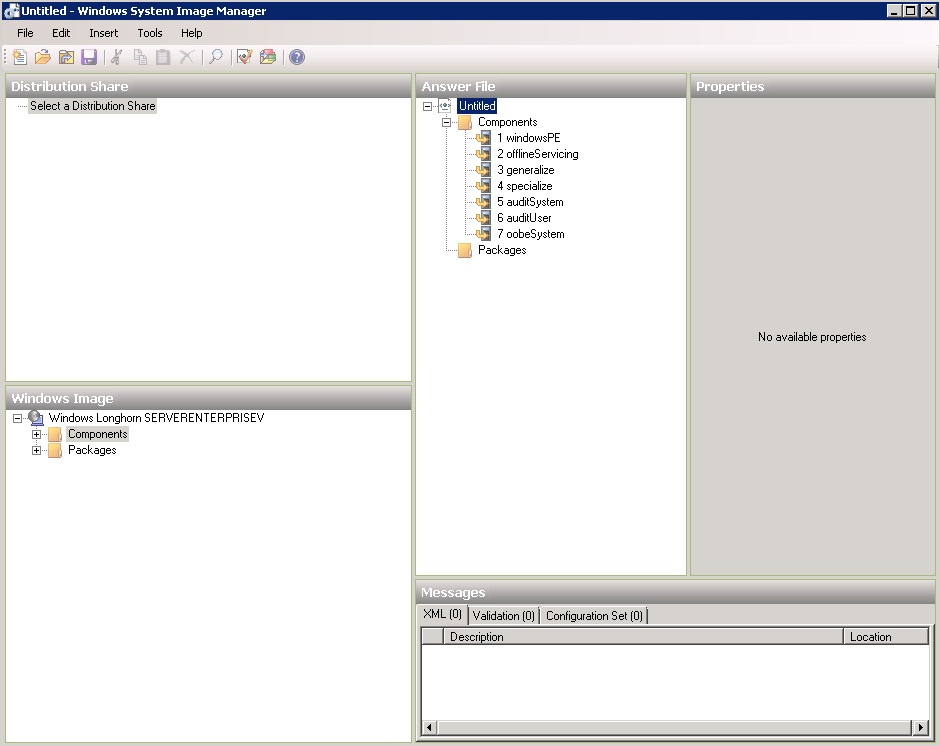940x746 pixels.
Task: Click the Untitled answer file document icon
Action: [x=445, y=106]
